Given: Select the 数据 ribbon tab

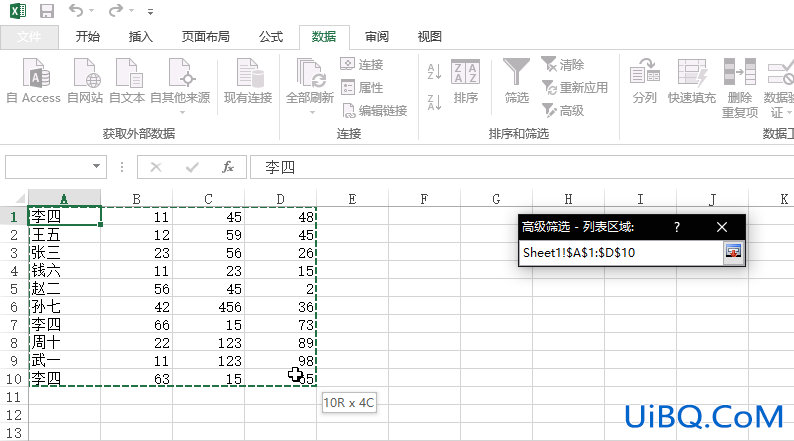Looking at the screenshot, I should [x=324, y=37].
